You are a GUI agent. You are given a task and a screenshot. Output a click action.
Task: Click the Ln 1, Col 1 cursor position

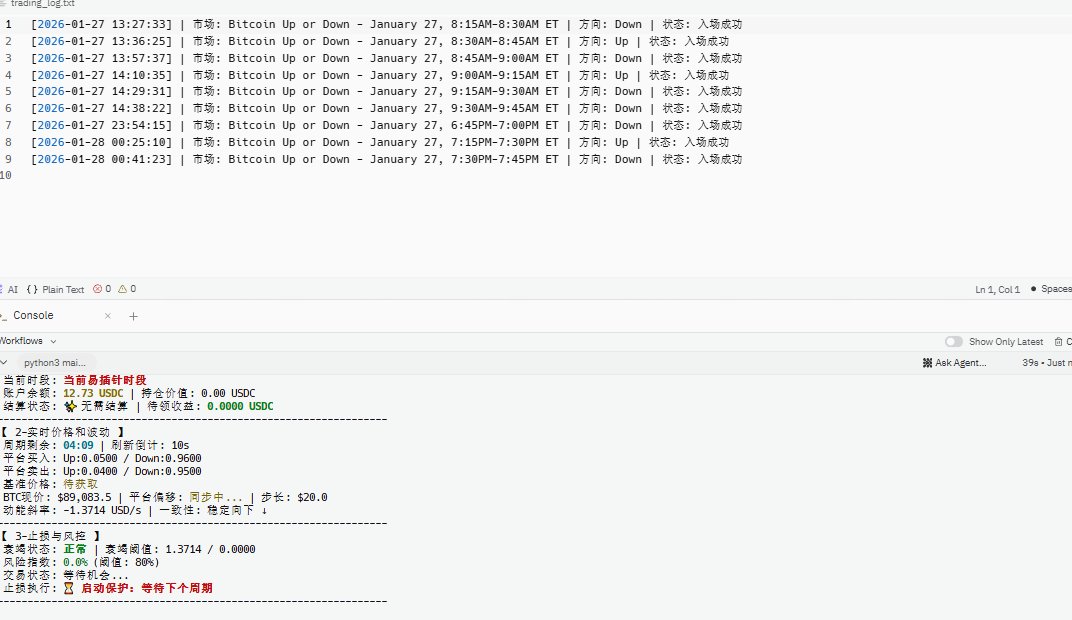pyautogui.click(x=997, y=289)
